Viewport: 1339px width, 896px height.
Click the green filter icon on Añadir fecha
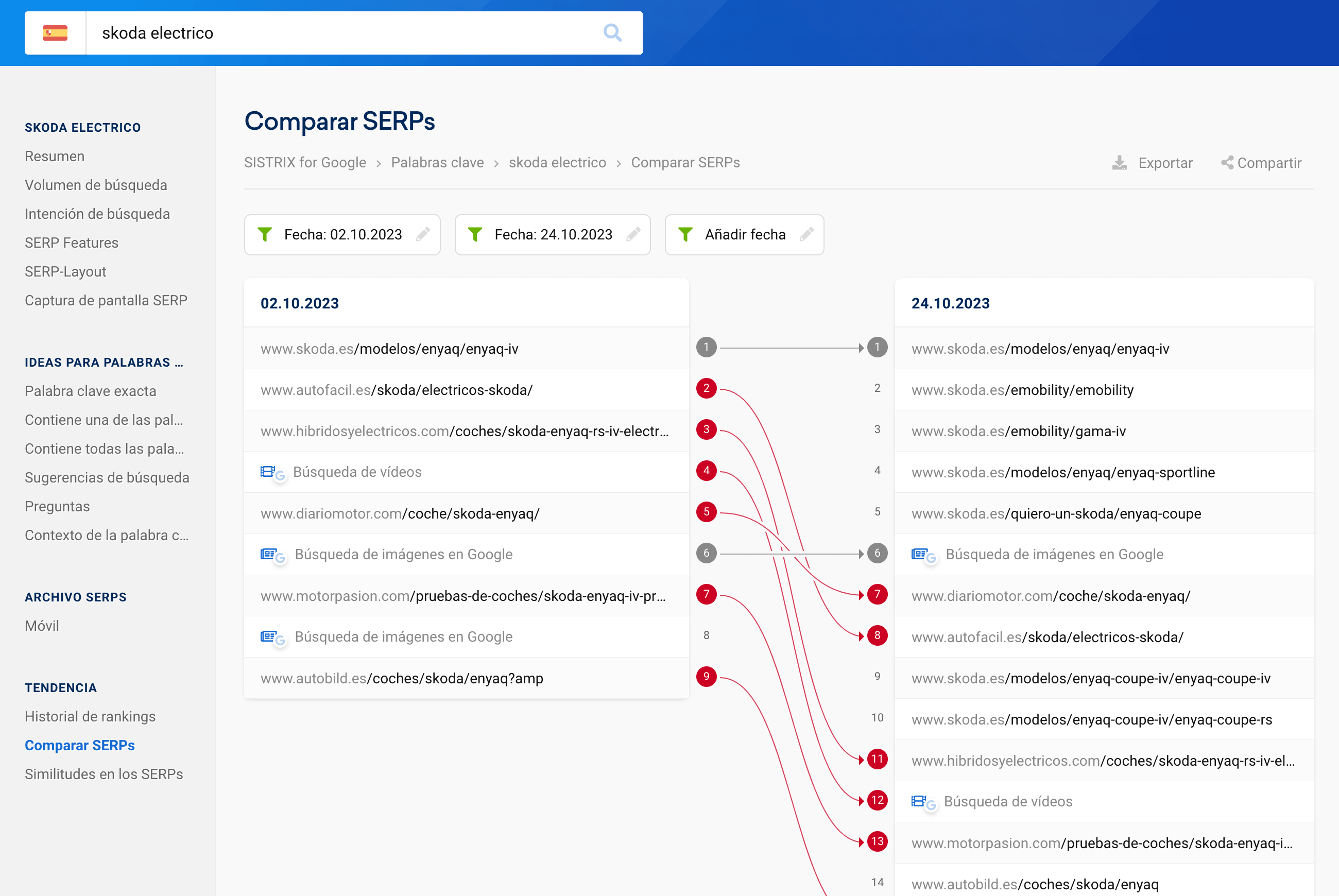click(685, 234)
